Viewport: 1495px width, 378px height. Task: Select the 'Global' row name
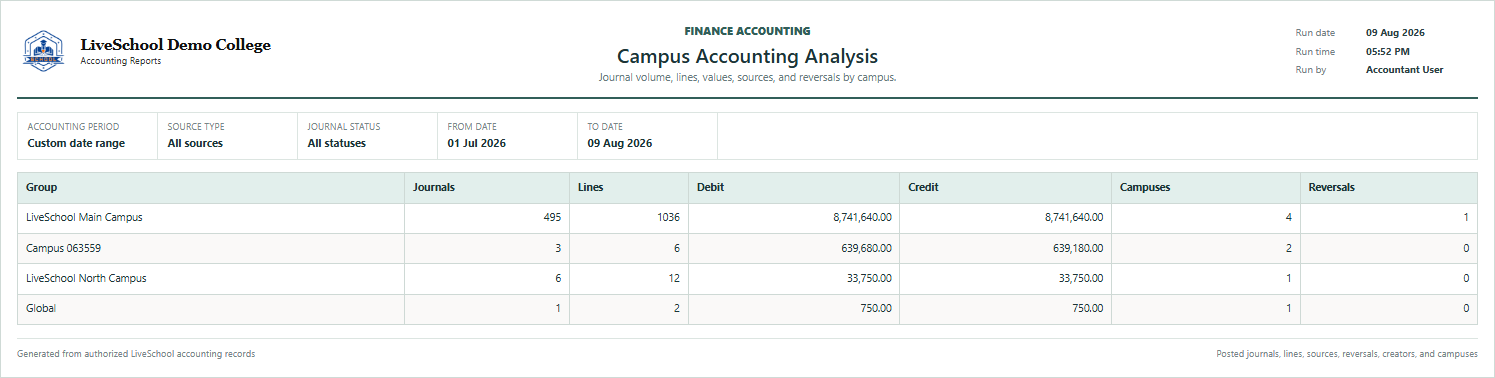[x=41, y=309]
